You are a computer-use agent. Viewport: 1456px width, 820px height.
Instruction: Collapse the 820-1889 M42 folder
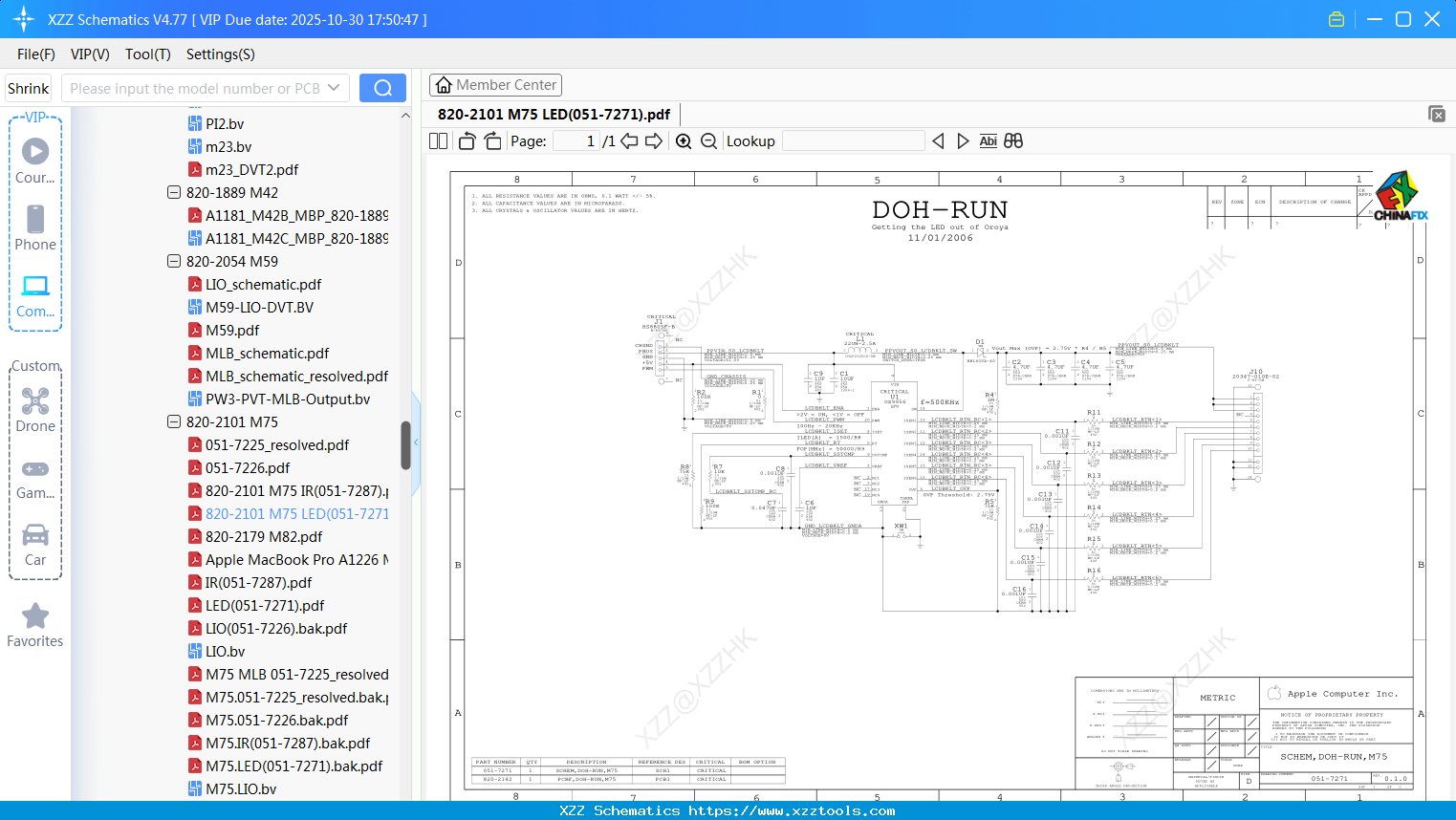point(174,192)
